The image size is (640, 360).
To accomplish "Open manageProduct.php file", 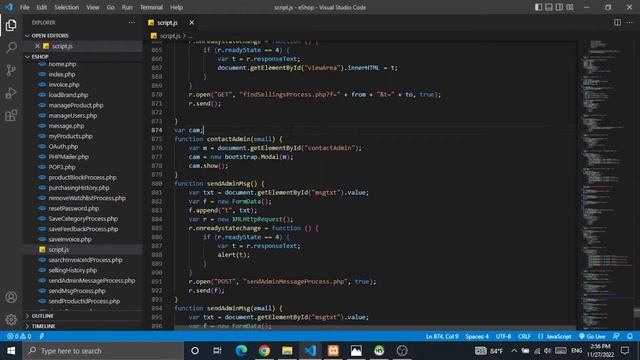I will click(x=76, y=105).
